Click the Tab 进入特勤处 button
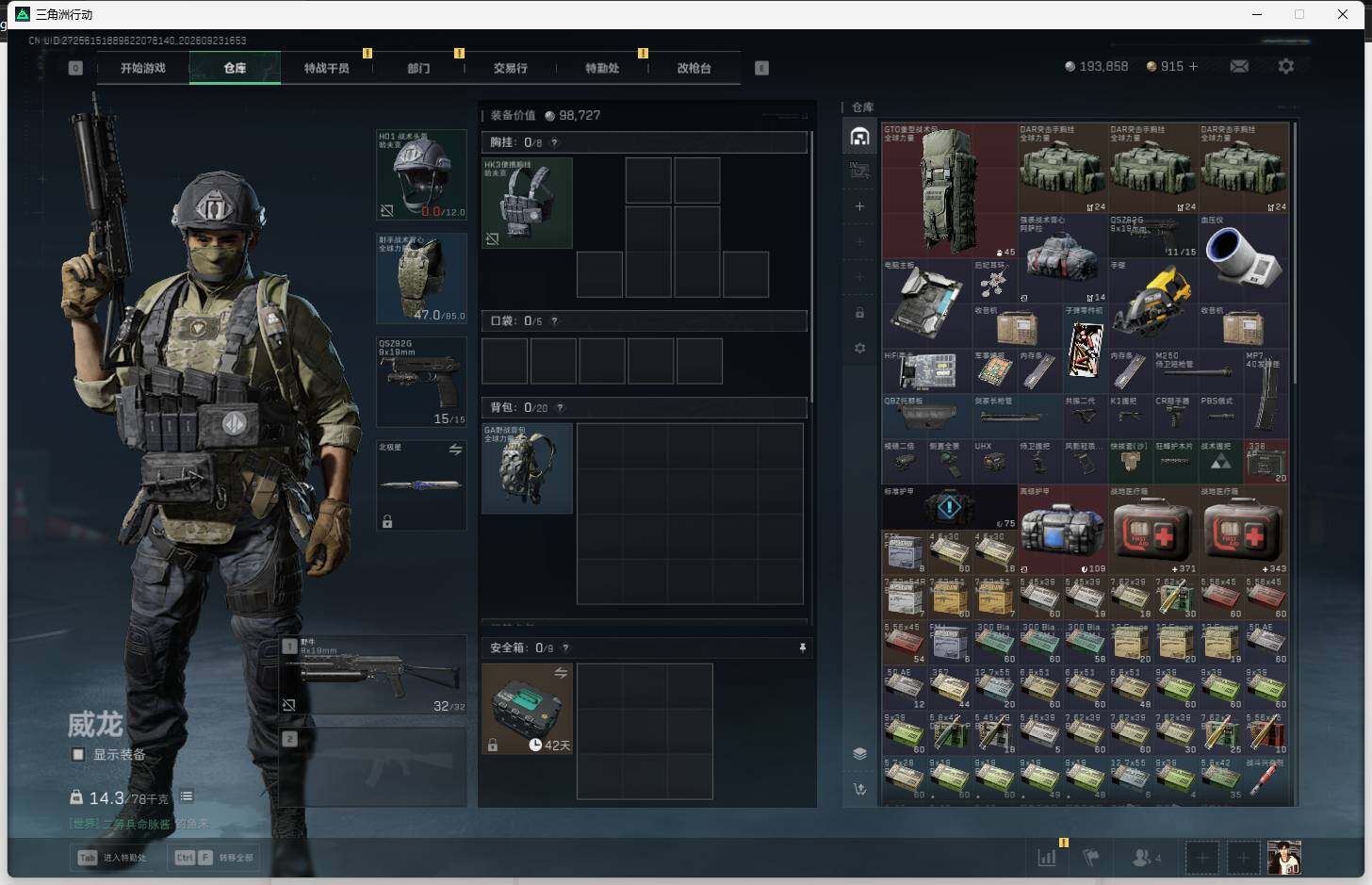 point(113,858)
